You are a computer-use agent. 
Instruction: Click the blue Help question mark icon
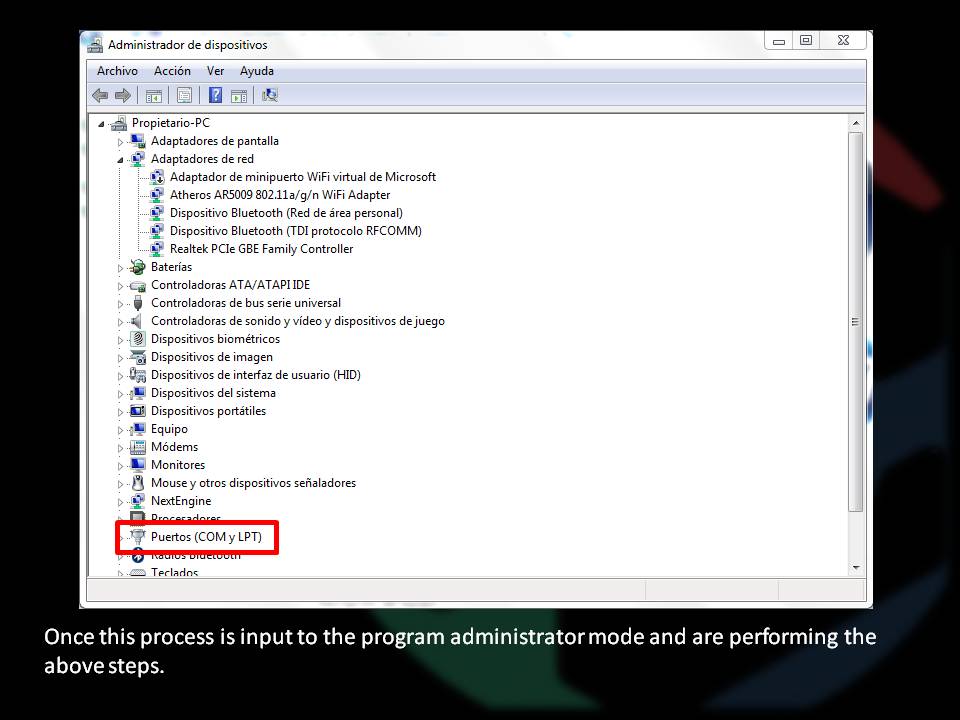[216, 95]
